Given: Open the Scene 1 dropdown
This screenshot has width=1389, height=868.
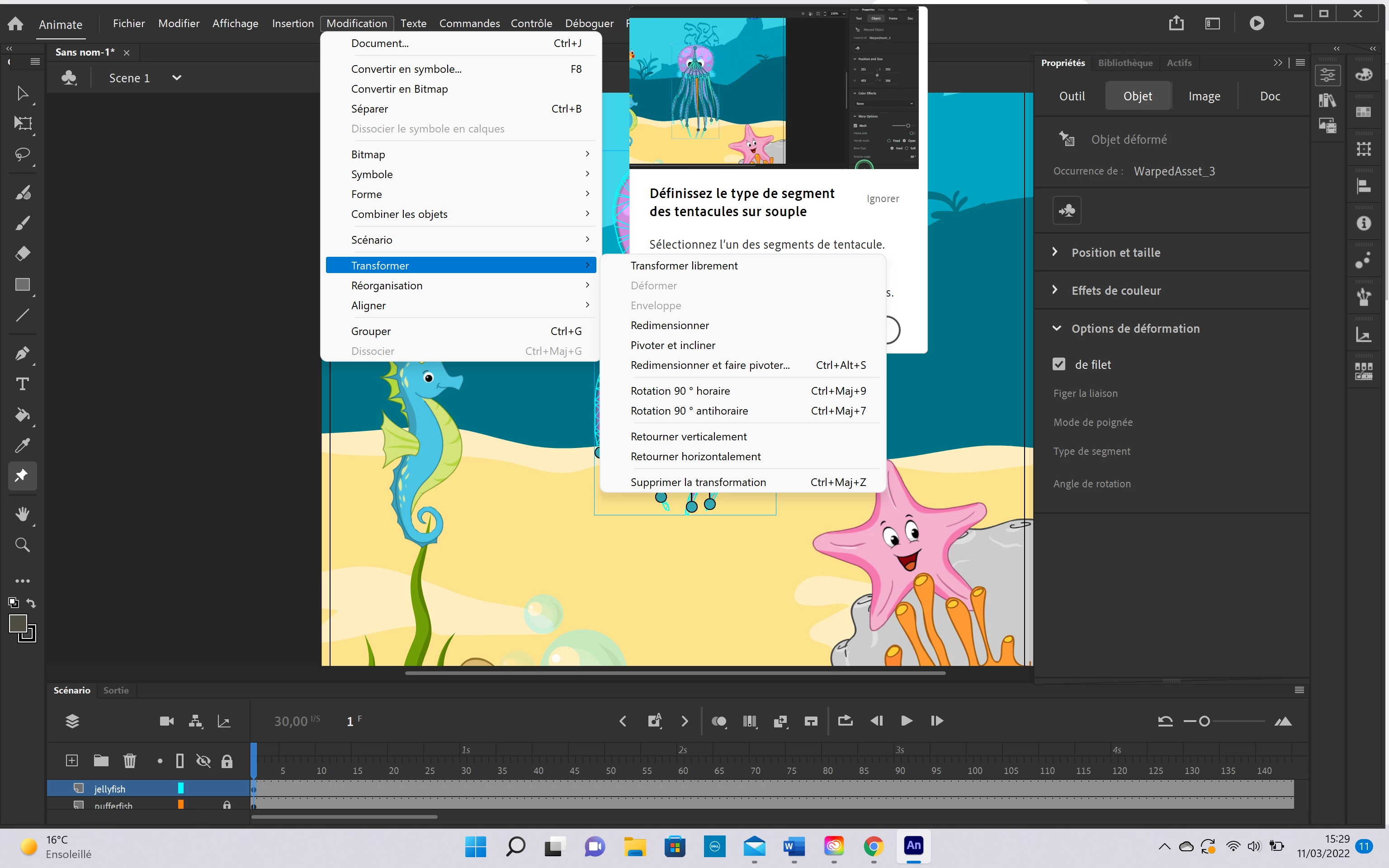Looking at the screenshot, I should [x=176, y=77].
